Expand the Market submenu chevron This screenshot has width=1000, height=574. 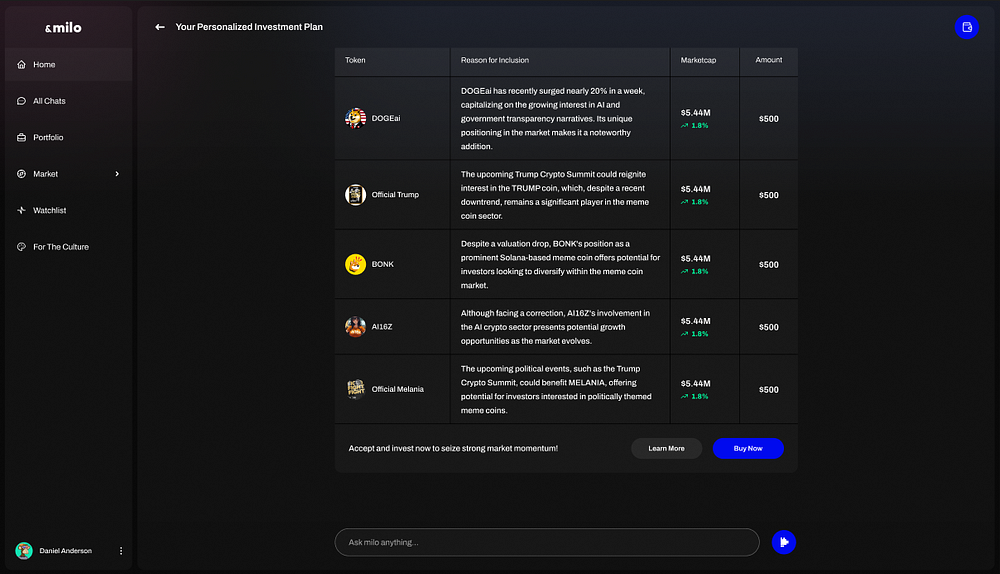click(x=117, y=174)
